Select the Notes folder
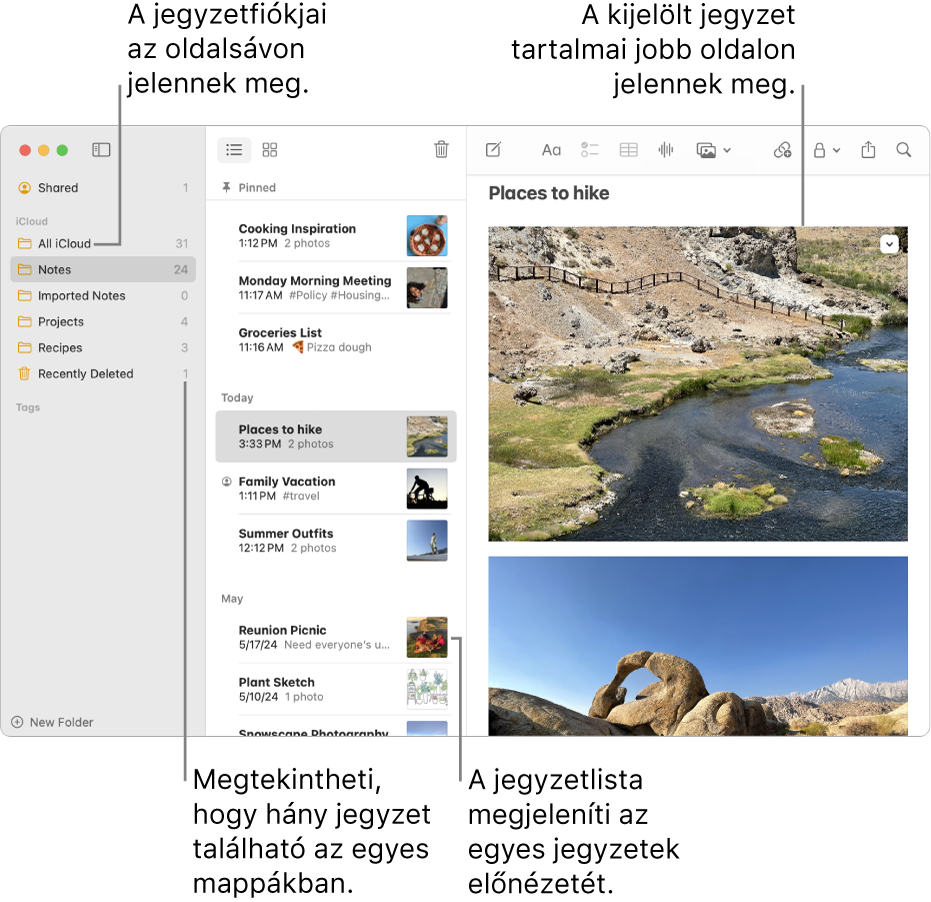This screenshot has width=931, height=902. 103,270
